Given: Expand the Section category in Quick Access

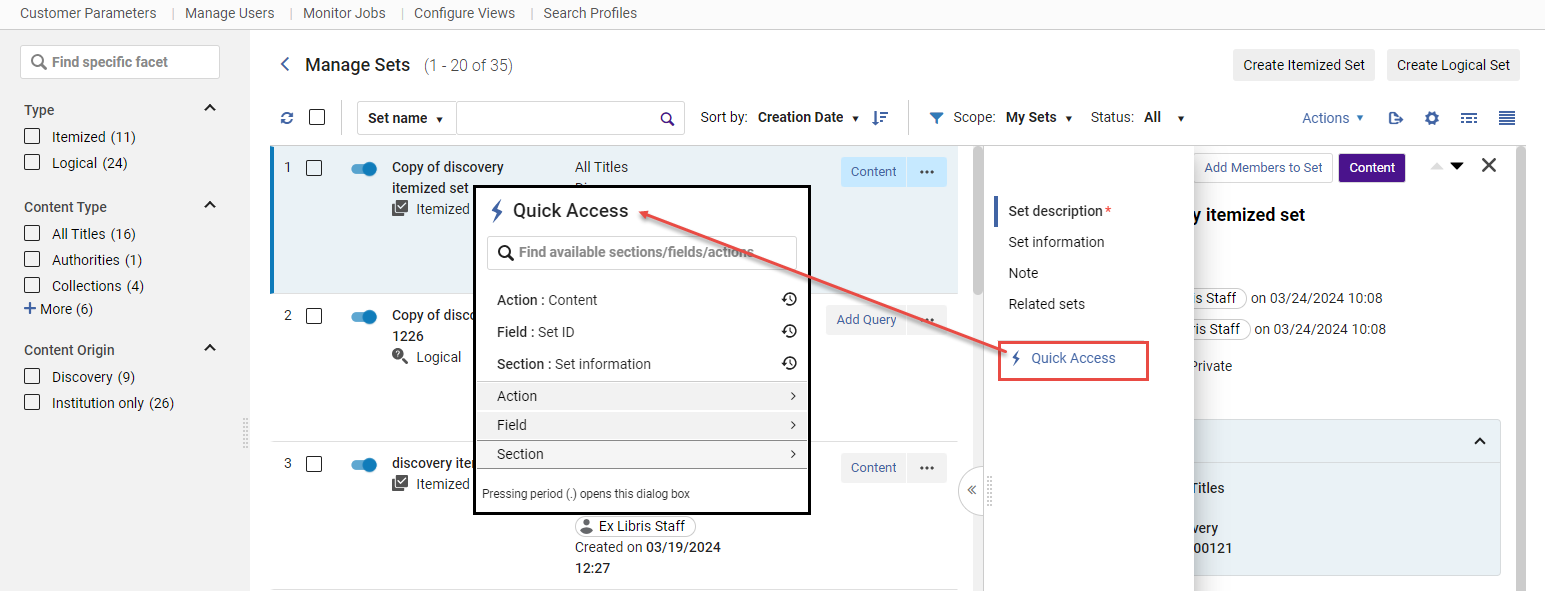Looking at the screenshot, I should point(641,454).
